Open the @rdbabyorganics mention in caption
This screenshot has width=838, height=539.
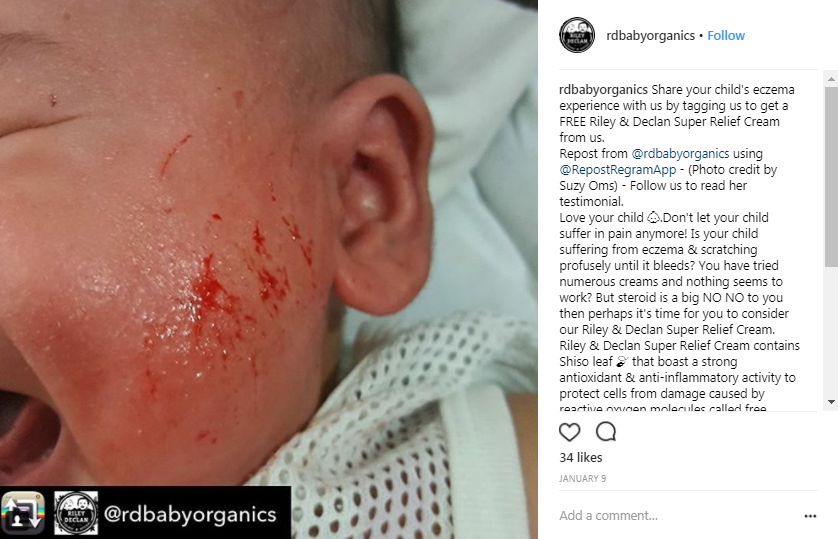pos(680,154)
